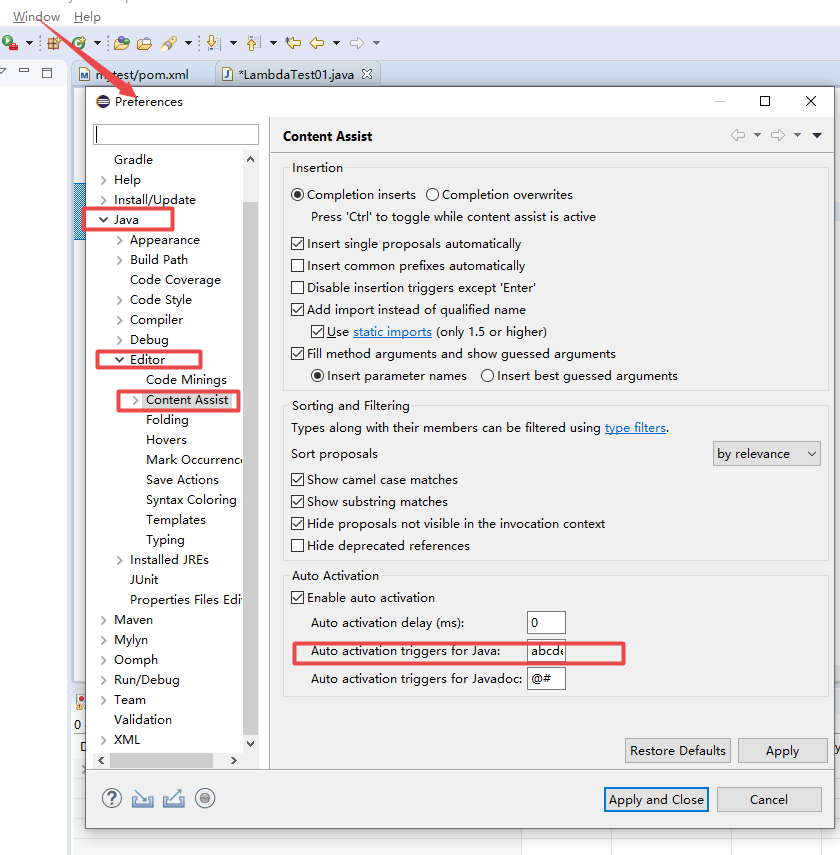Maximize the Preferences dialog

(765, 101)
